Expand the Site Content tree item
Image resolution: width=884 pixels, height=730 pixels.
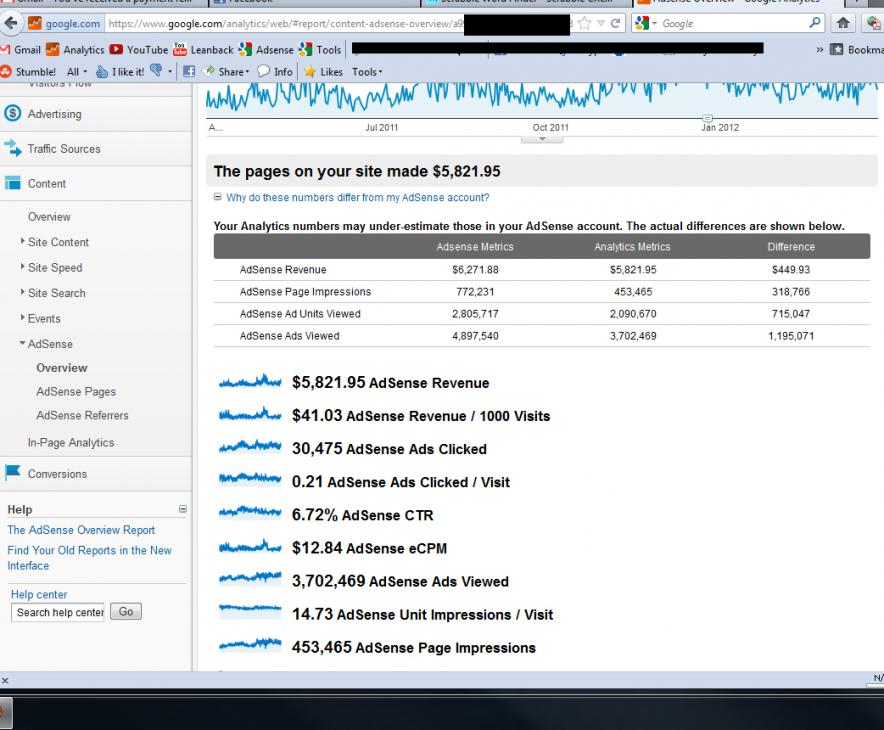pyautogui.click(x=23, y=241)
